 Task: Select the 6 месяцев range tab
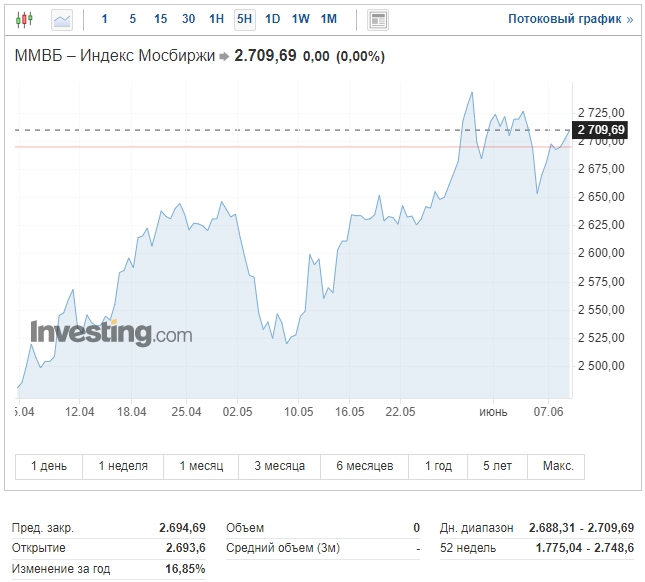[x=364, y=466]
